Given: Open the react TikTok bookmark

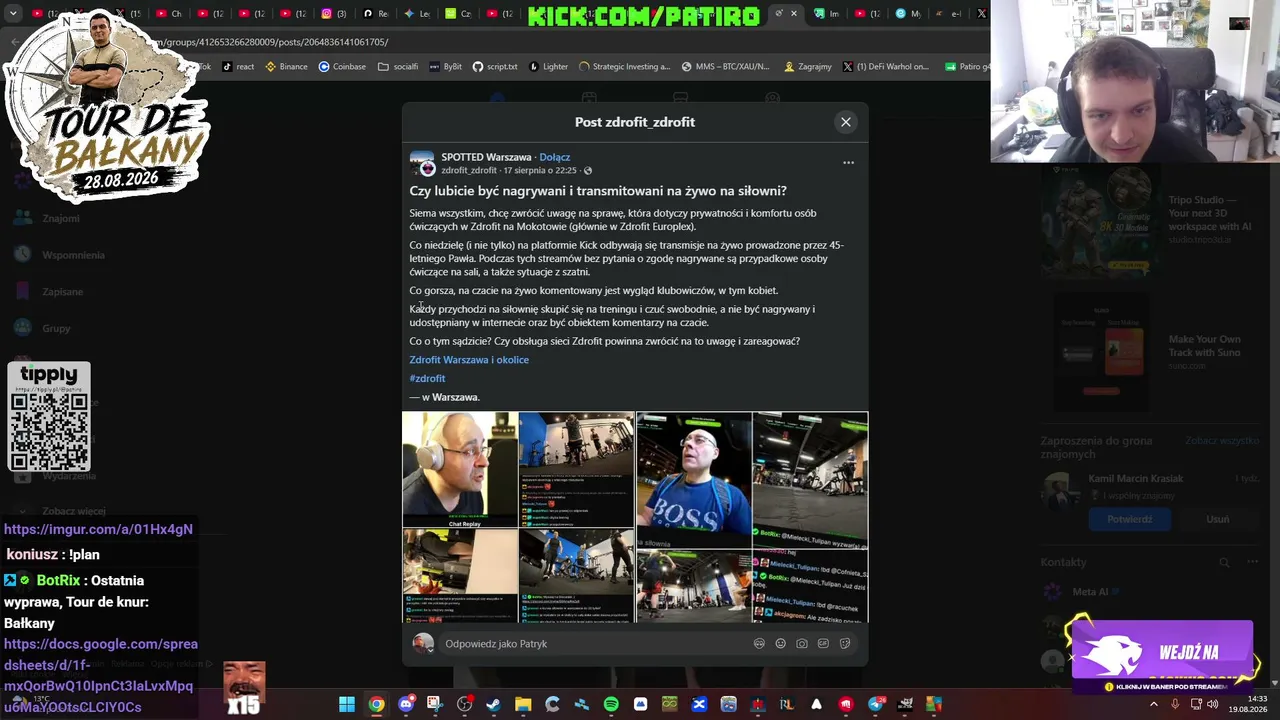Looking at the screenshot, I should click(238, 67).
